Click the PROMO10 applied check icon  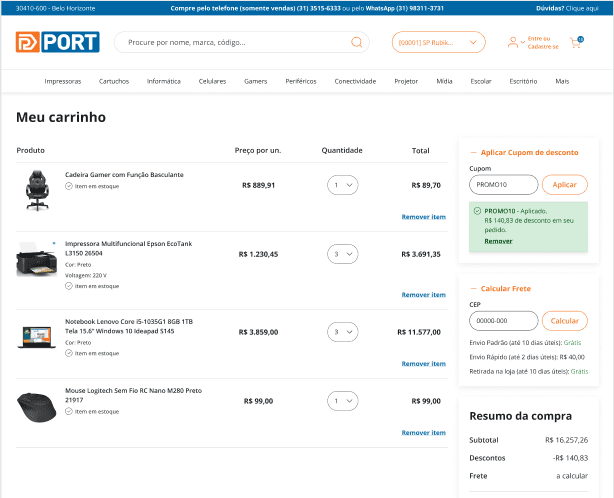tap(477, 211)
